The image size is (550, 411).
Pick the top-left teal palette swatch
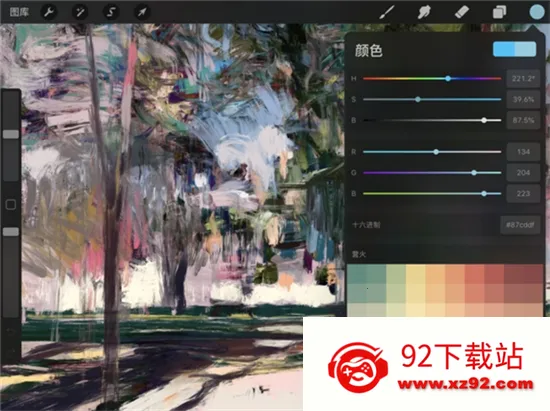pyautogui.click(x=357, y=274)
